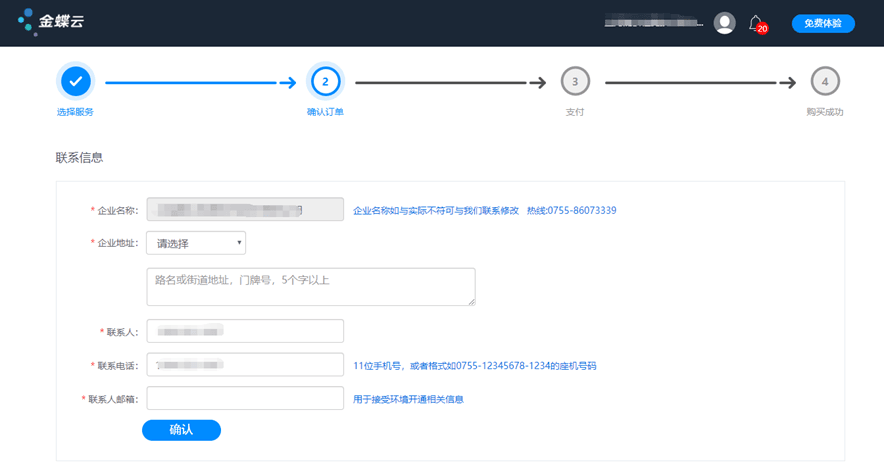884x475 pixels.
Task: Select step 3 支付 circle
Action: coord(575,82)
